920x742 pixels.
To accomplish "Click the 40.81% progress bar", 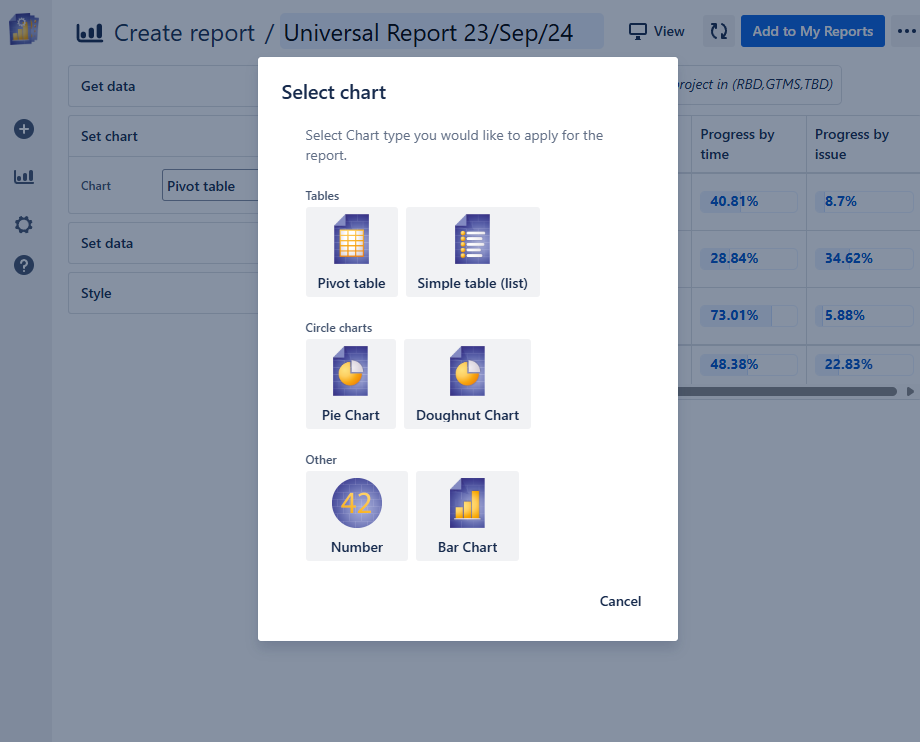I will (749, 202).
